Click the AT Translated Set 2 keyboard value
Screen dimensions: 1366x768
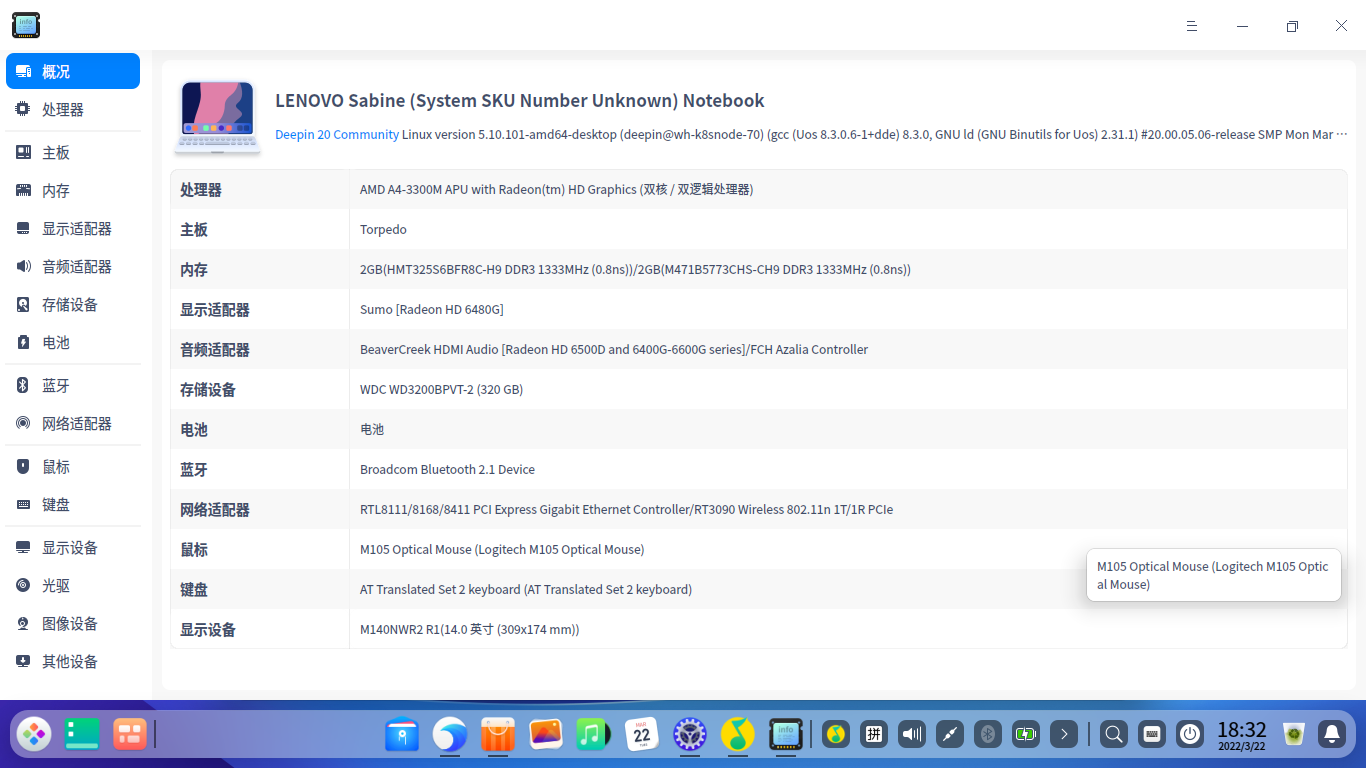(x=526, y=589)
